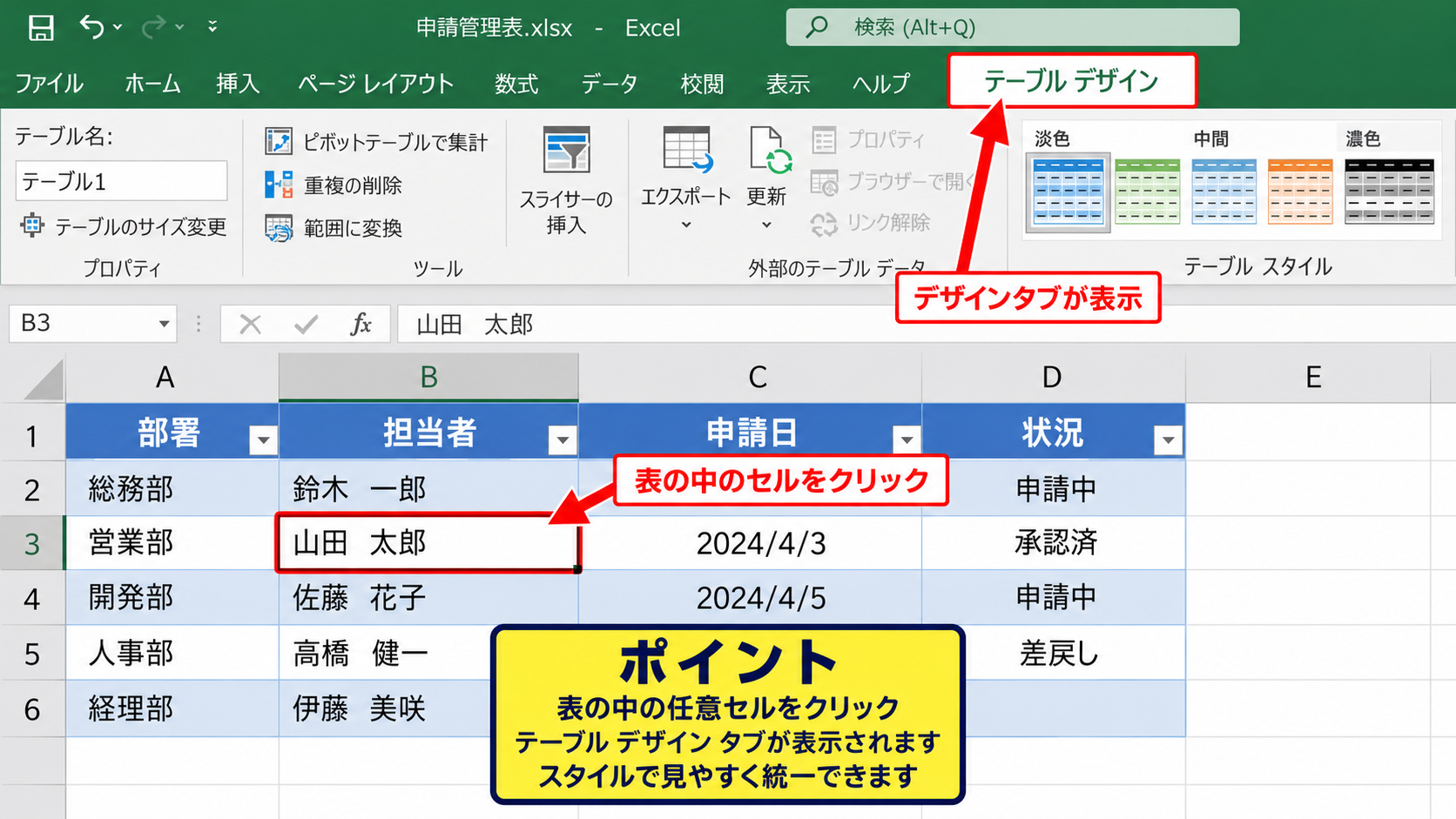This screenshot has height=819, width=1456.
Task: Select the green table style
Action: point(1147,192)
